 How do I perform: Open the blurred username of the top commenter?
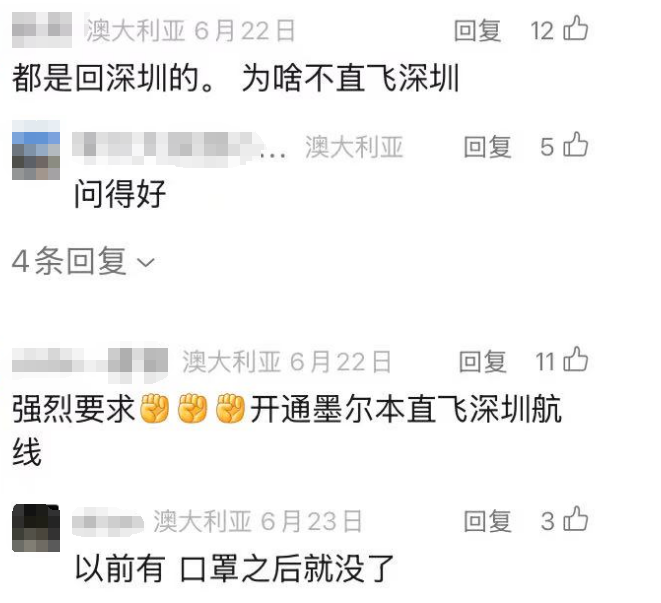(42, 30)
